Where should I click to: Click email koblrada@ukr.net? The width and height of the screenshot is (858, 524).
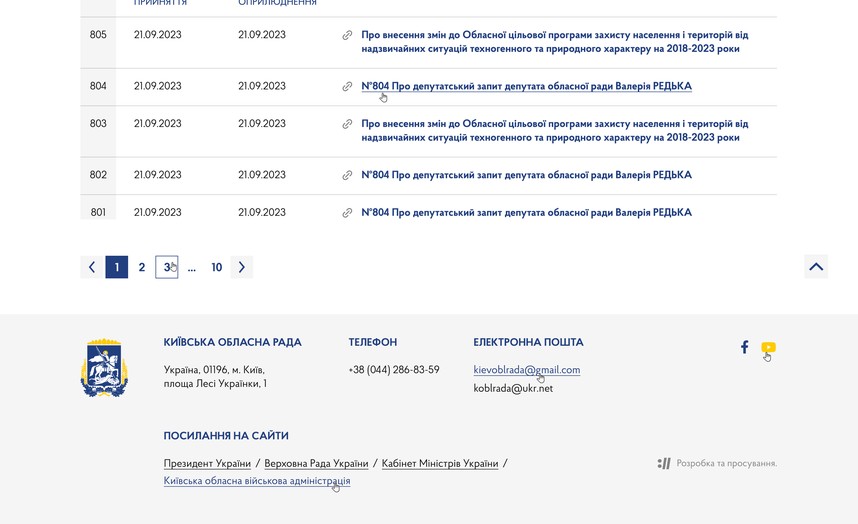tap(513, 388)
